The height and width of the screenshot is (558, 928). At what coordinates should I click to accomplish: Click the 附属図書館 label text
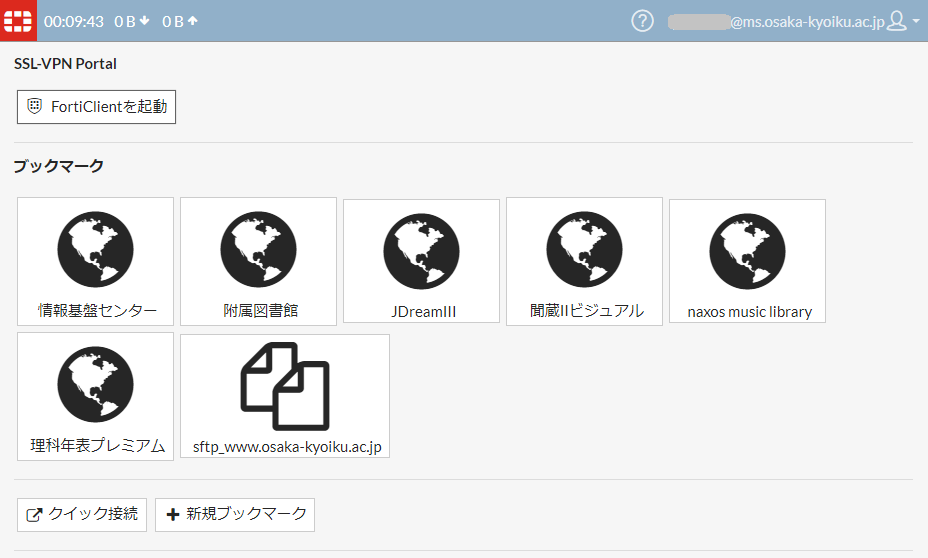click(x=260, y=311)
